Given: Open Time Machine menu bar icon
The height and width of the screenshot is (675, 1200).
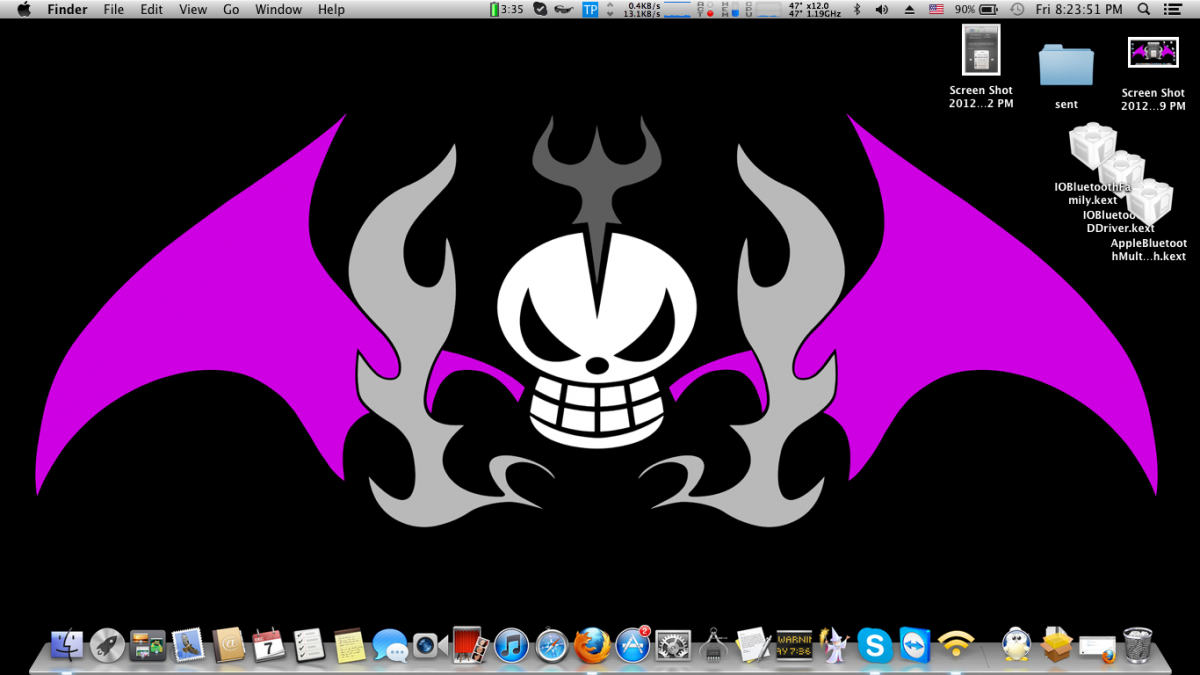Looking at the screenshot, I should tap(1017, 9).
